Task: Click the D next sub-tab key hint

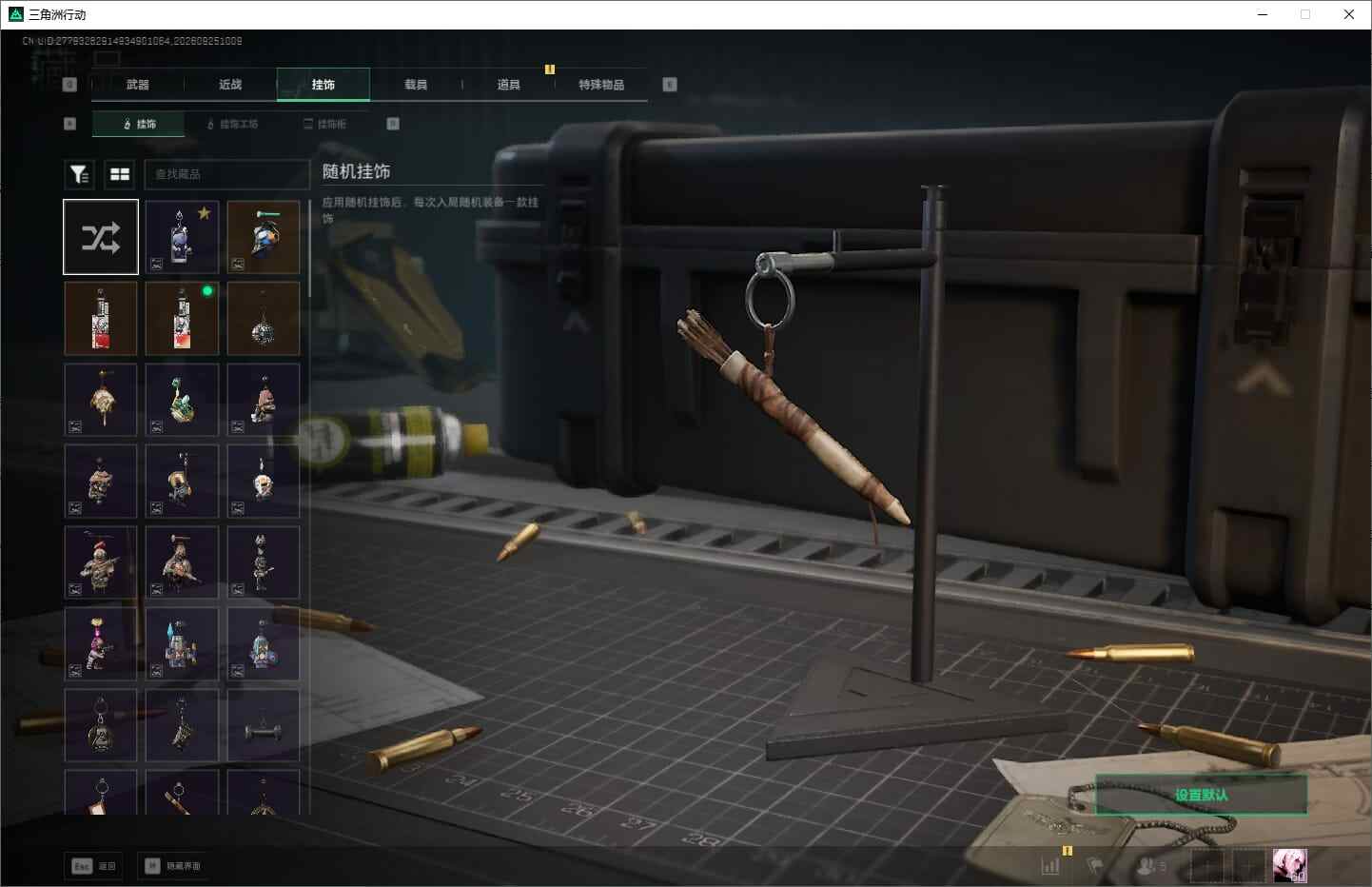Action: [393, 124]
